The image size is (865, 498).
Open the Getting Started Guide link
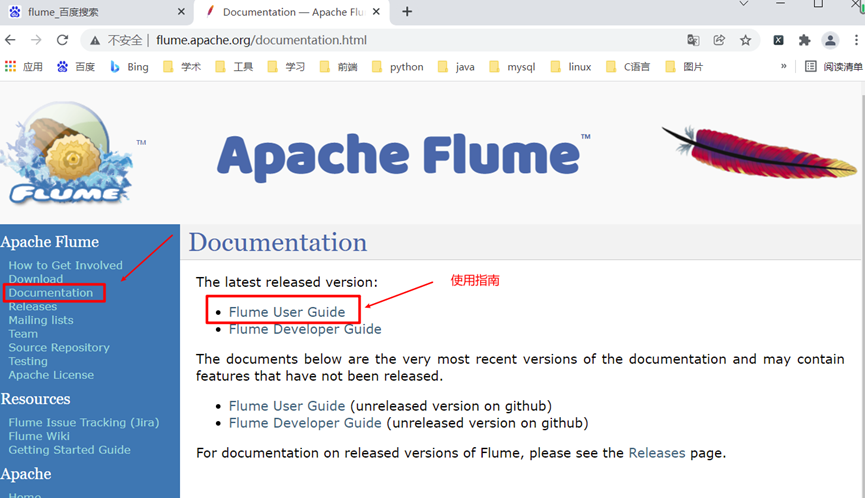tap(70, 450)
